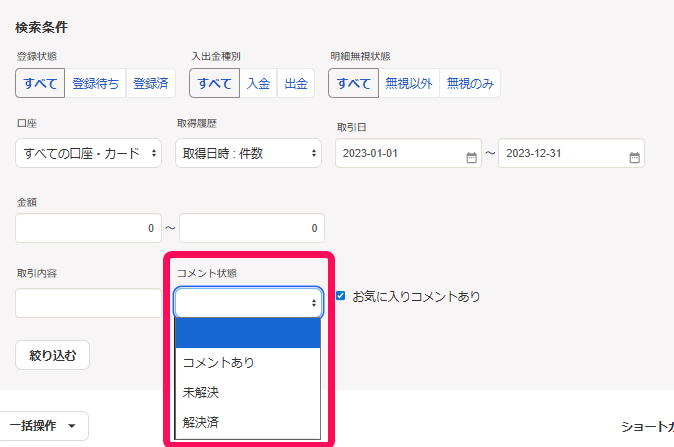
Task: Choose 無視のみ ignore status
Action: click(x=470, y=83)
